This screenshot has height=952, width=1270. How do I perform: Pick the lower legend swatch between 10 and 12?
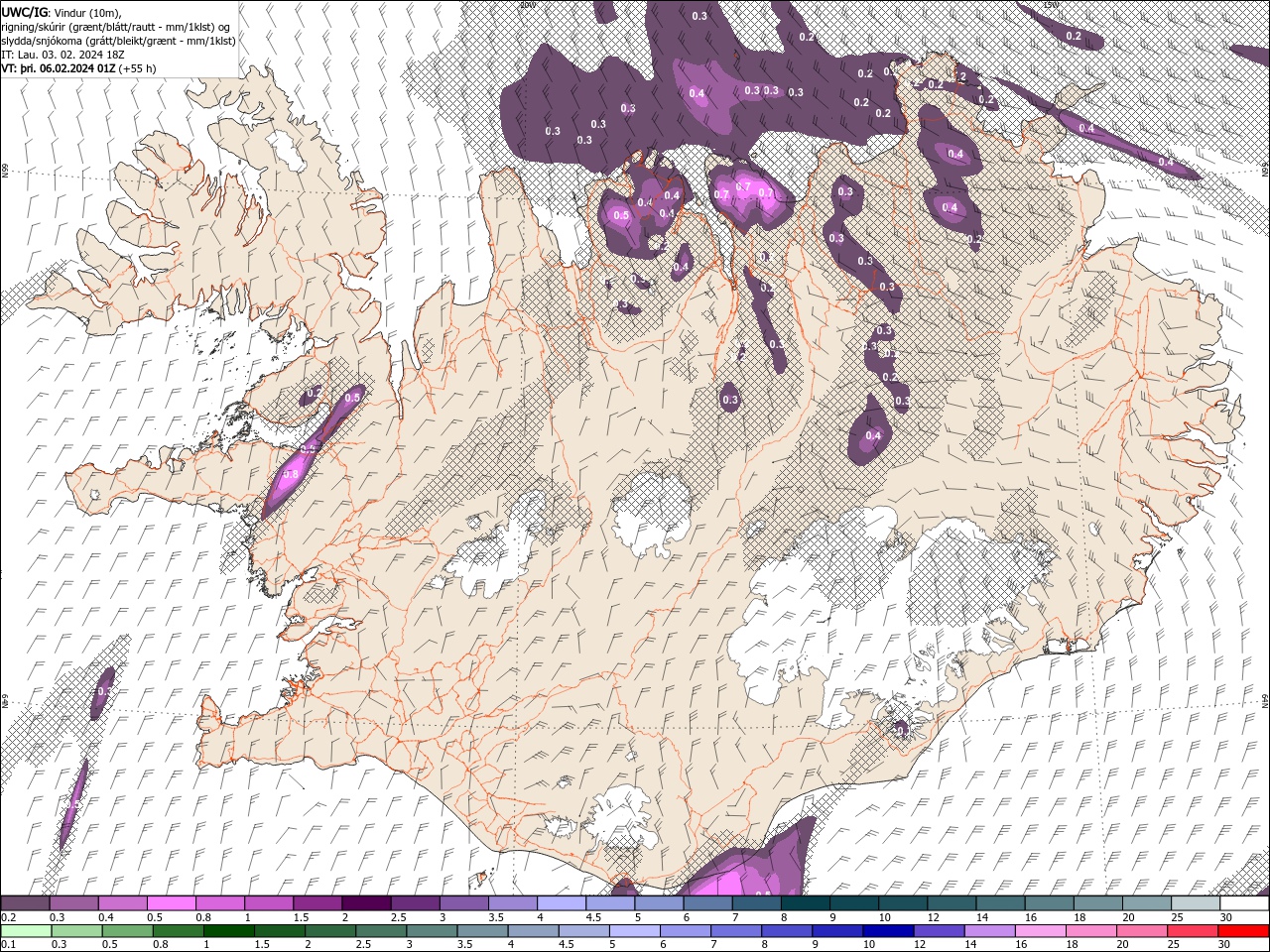tap(888, 931)
